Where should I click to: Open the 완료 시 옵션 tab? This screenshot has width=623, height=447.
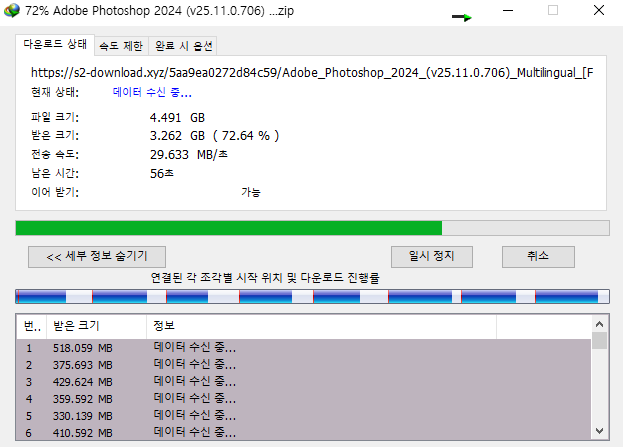click(x=183, y=46)
